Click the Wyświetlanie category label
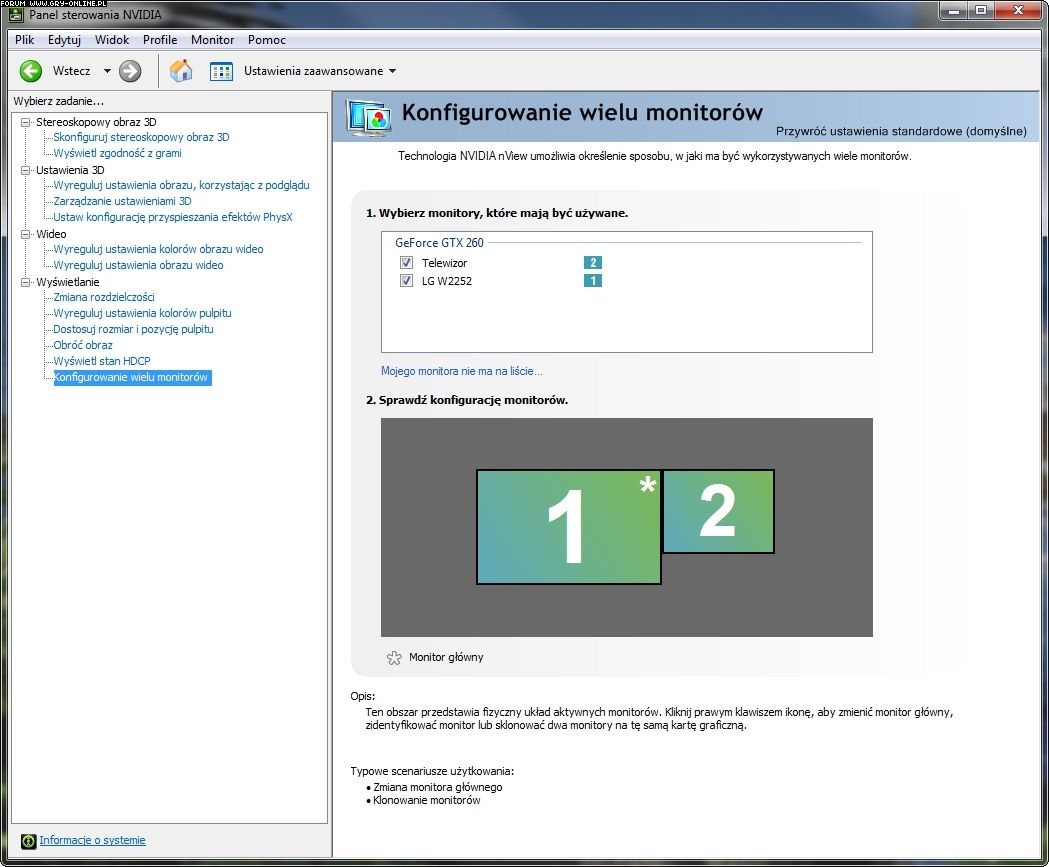1049x867 pixels. (68, 282)
